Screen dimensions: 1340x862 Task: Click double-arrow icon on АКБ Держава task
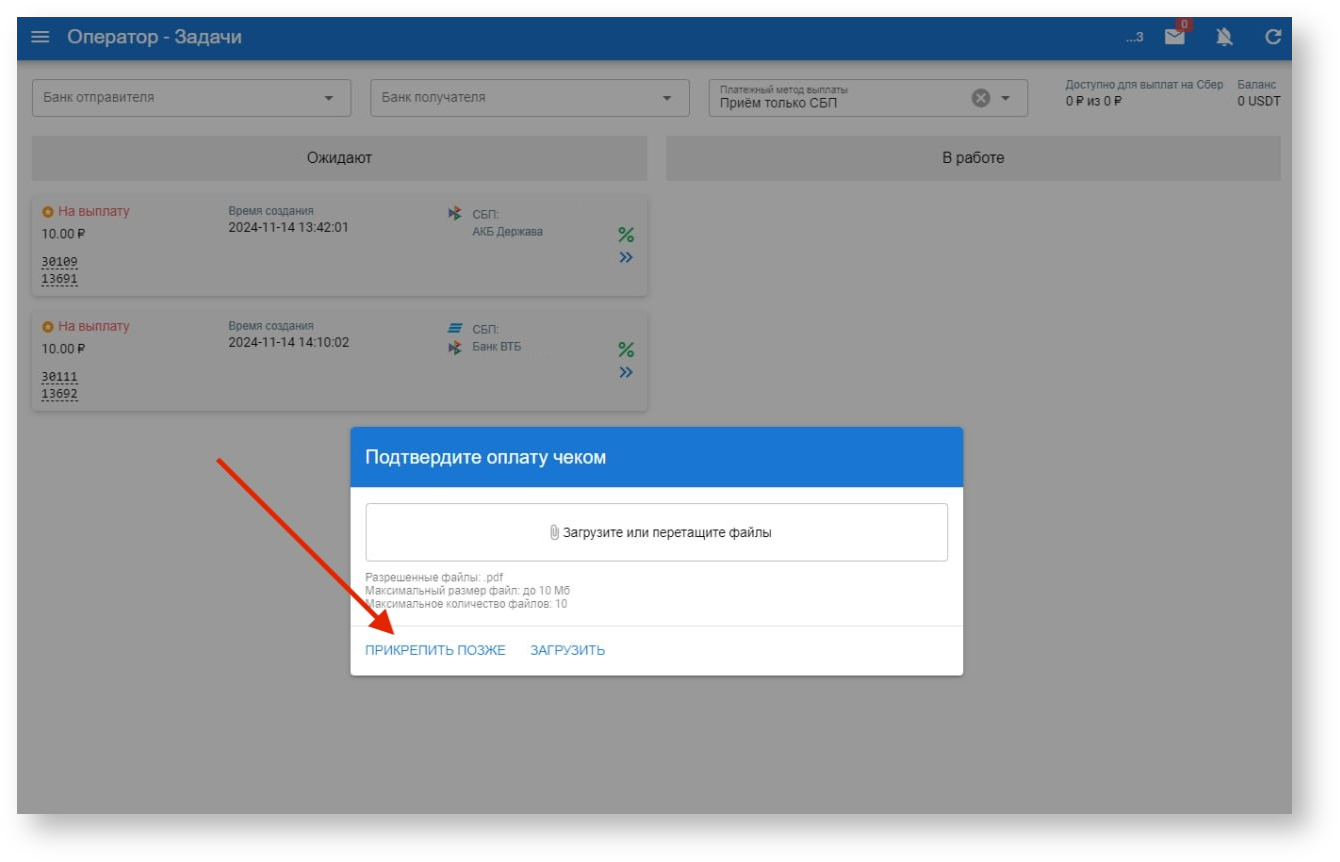[x=626, y=258]
